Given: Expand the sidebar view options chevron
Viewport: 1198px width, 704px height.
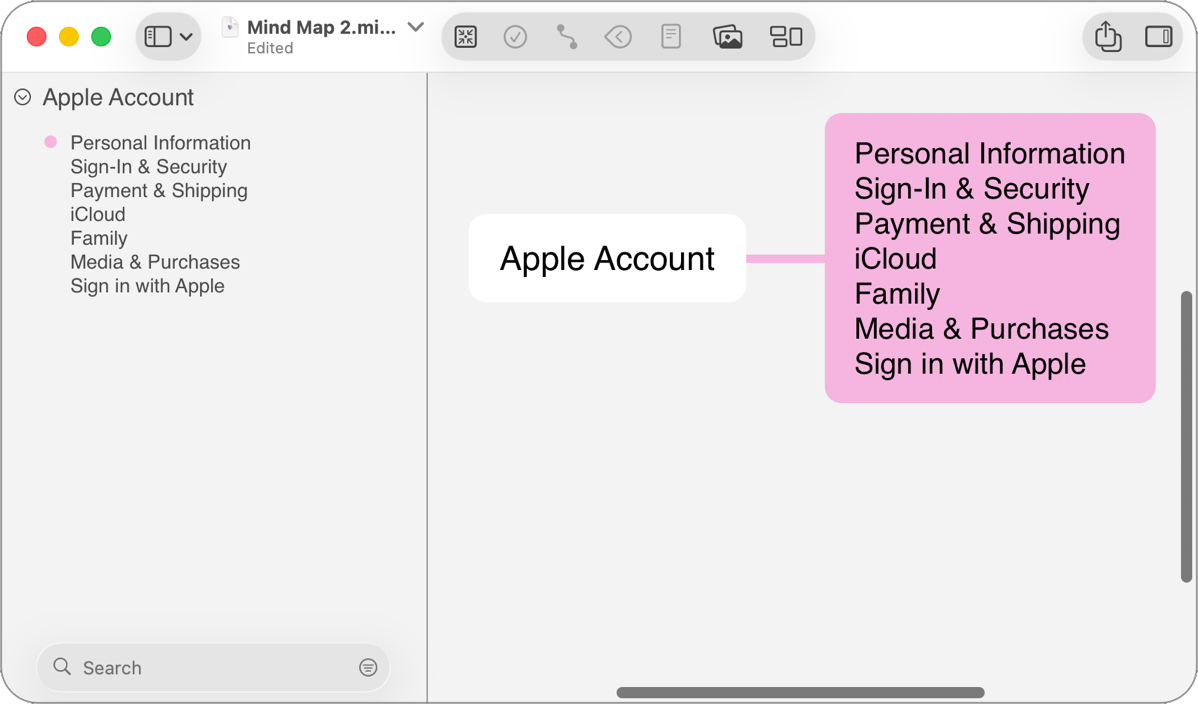Looking at the screenshot, I should click(186, 36).
